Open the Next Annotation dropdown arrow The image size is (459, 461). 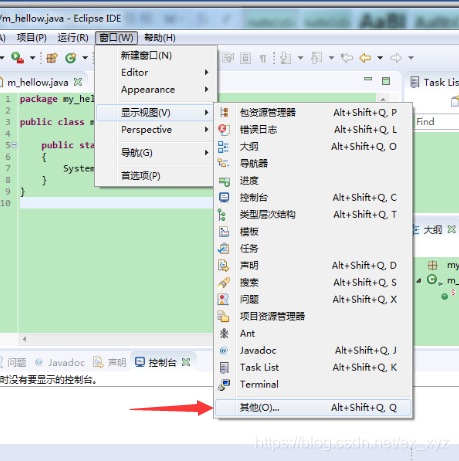(x=300, y=58)
